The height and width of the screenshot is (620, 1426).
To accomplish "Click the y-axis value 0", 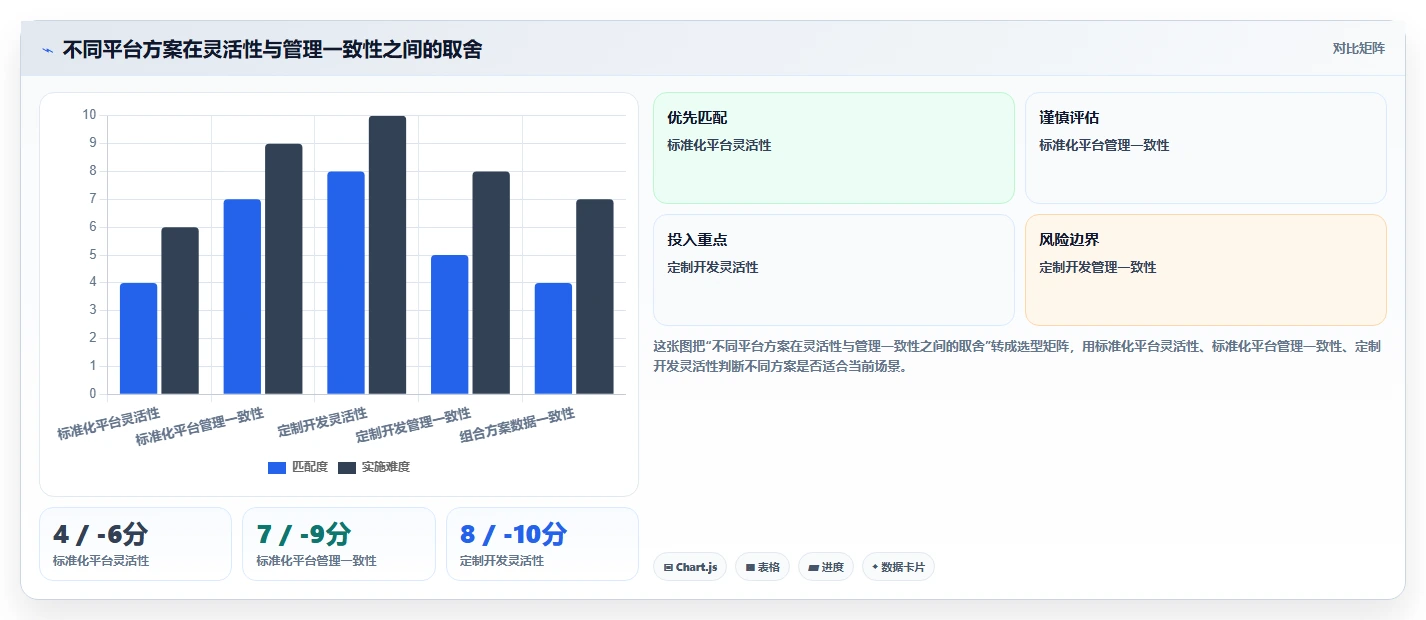I will [93, 394].
